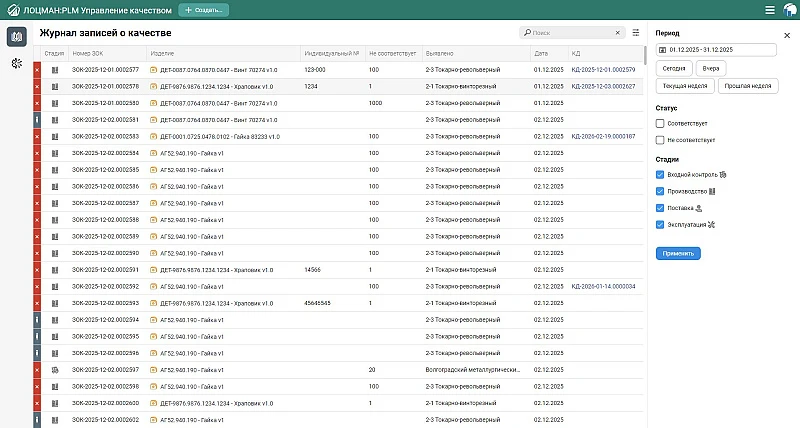Click product icon in row 0002580

(x=154, y=103)
